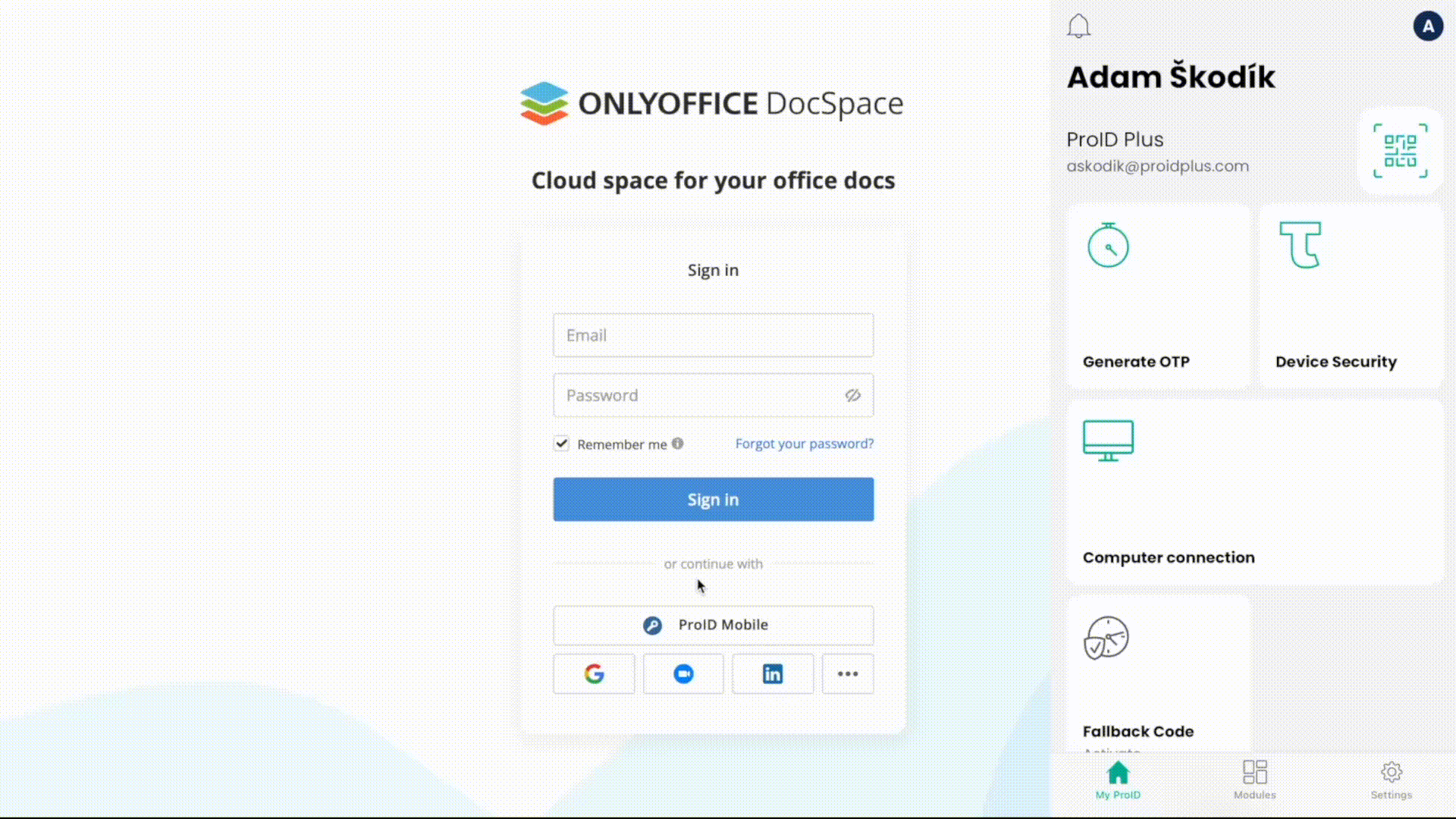This screenshot has width=1456, height=819.
Task: Show more sign-in providers via the ellipsis
Action: click(847, 673)
